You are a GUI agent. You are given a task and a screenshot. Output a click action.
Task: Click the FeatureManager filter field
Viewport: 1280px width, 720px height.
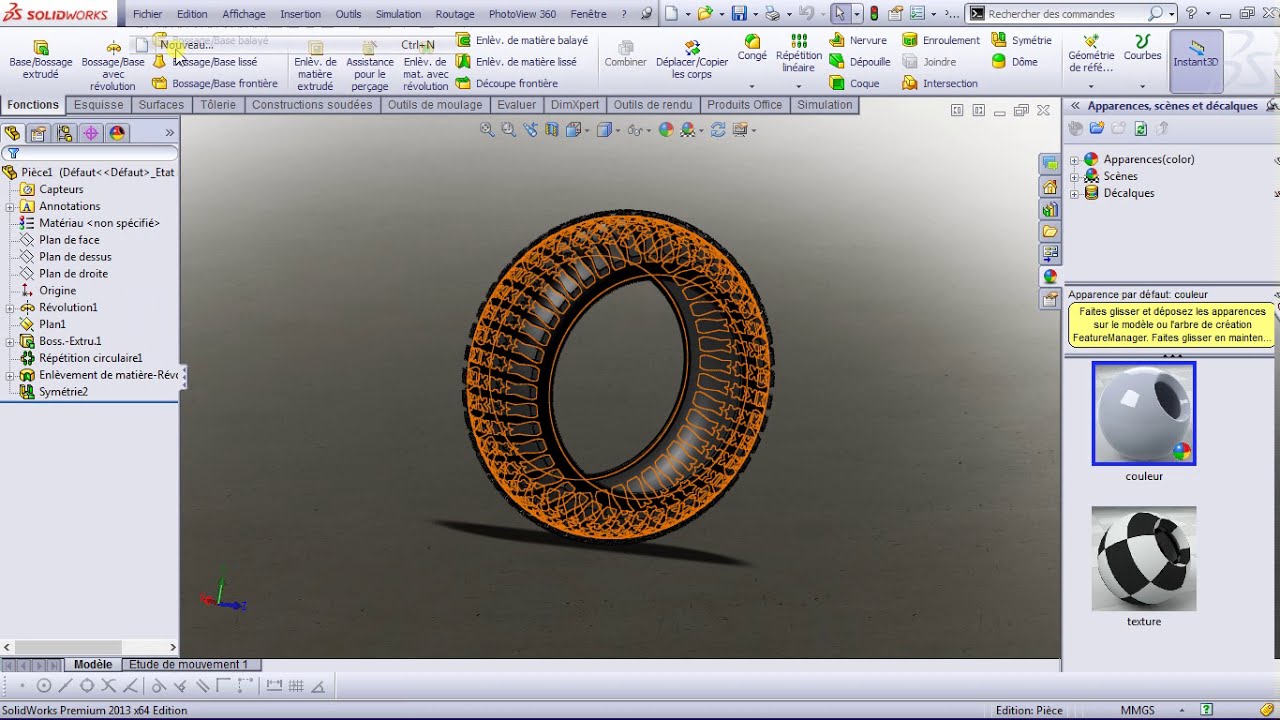pos(90,154)
